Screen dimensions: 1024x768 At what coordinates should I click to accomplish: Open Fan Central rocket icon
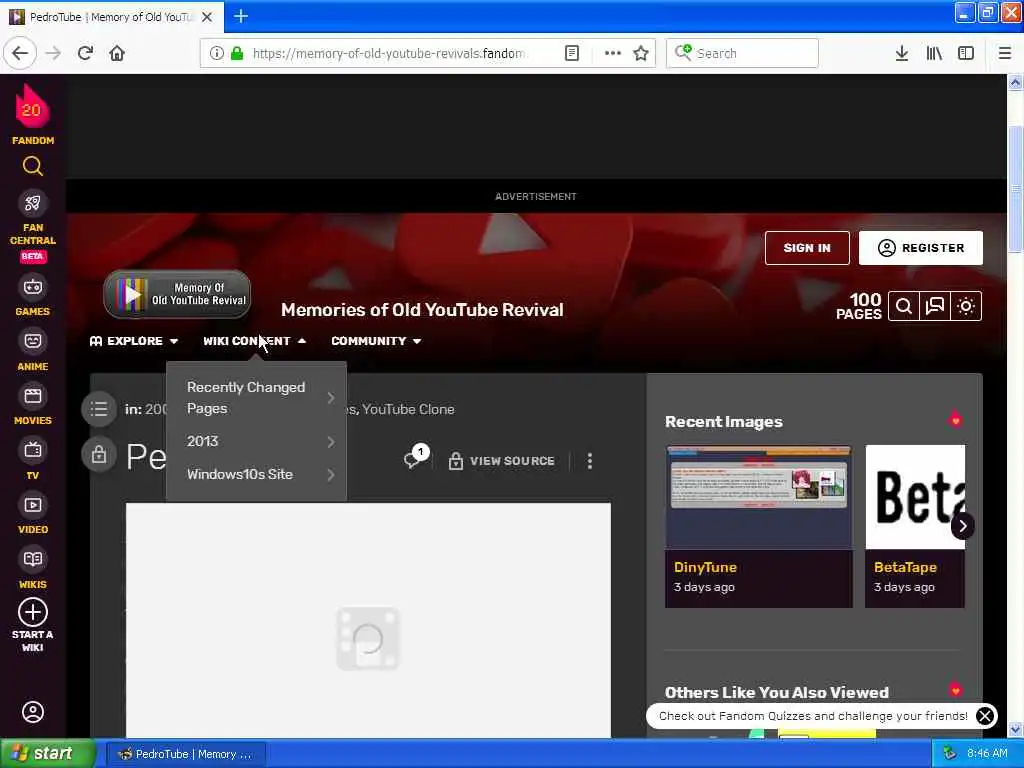[x=33, y=204]
